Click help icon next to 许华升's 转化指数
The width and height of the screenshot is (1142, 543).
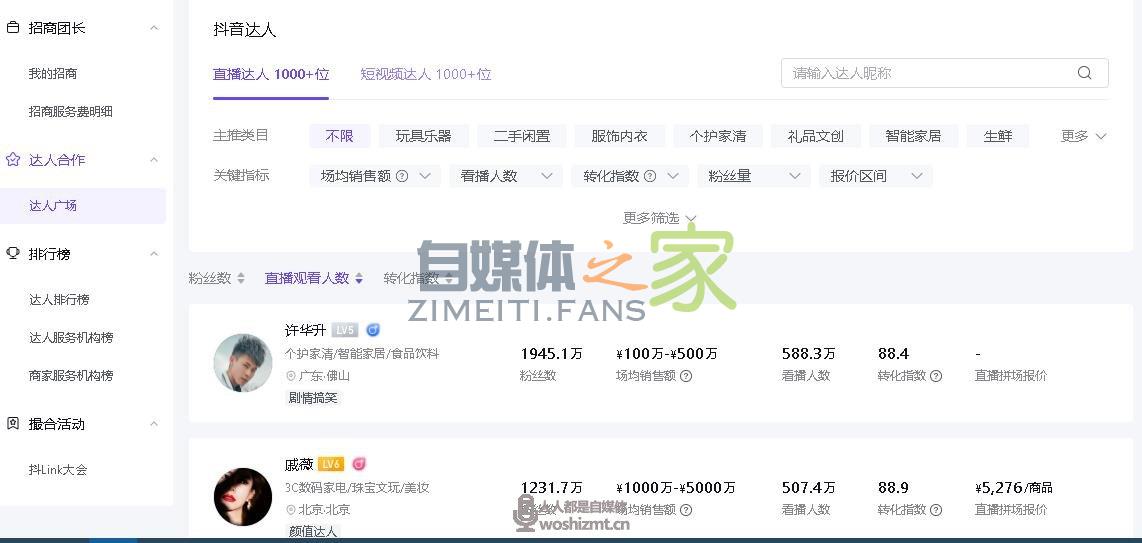click(936, 376)
